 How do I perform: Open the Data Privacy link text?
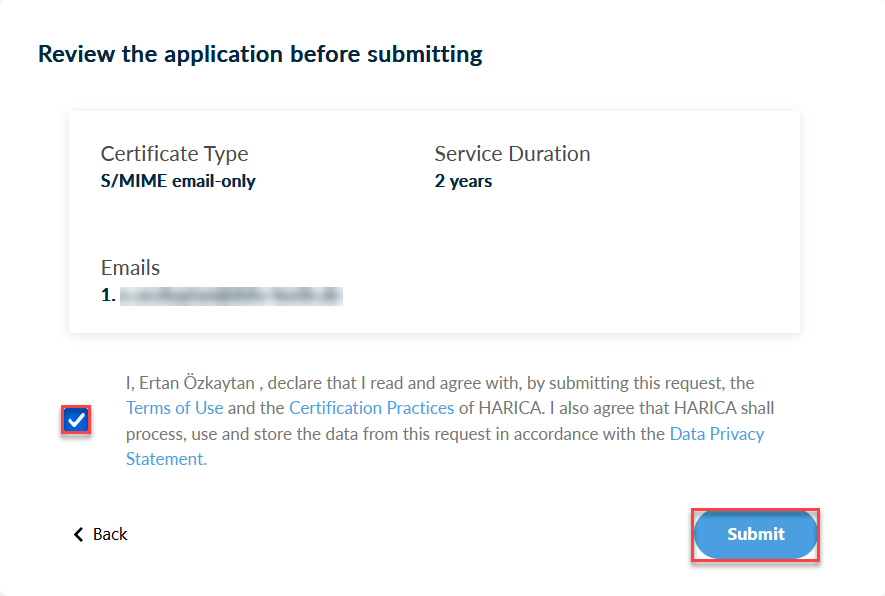pyautogui.click(x=717, y=434)
